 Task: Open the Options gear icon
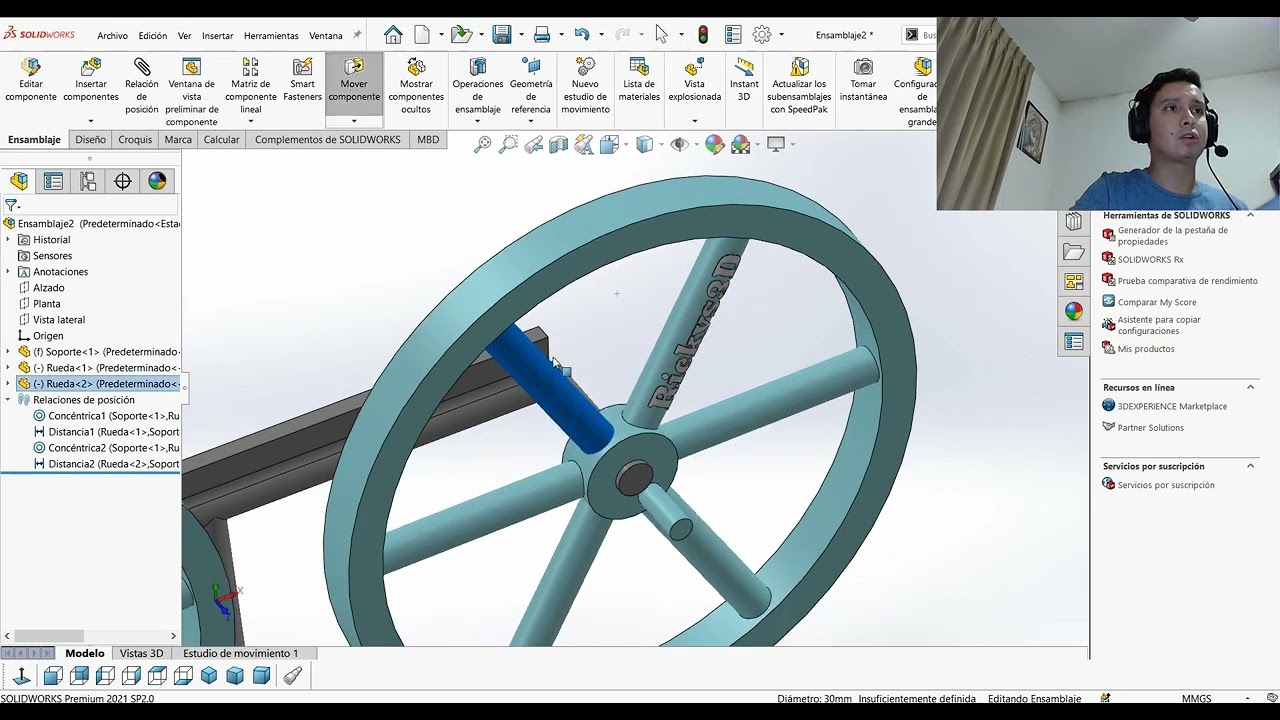(x=762, y=35)
